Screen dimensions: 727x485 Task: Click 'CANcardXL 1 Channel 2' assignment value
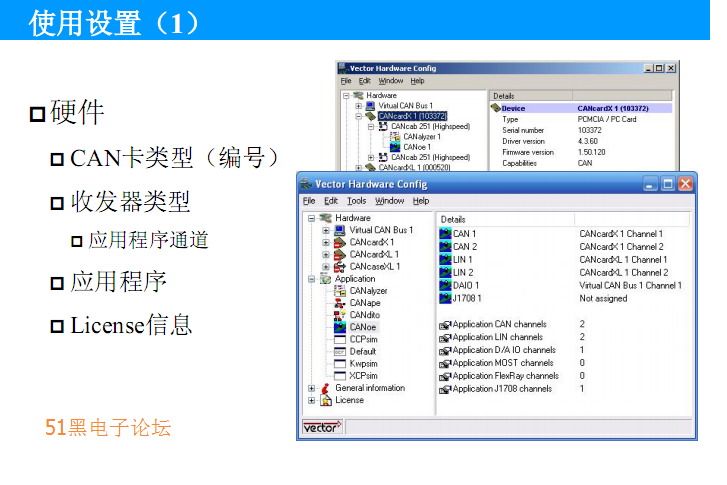[624, 273]
